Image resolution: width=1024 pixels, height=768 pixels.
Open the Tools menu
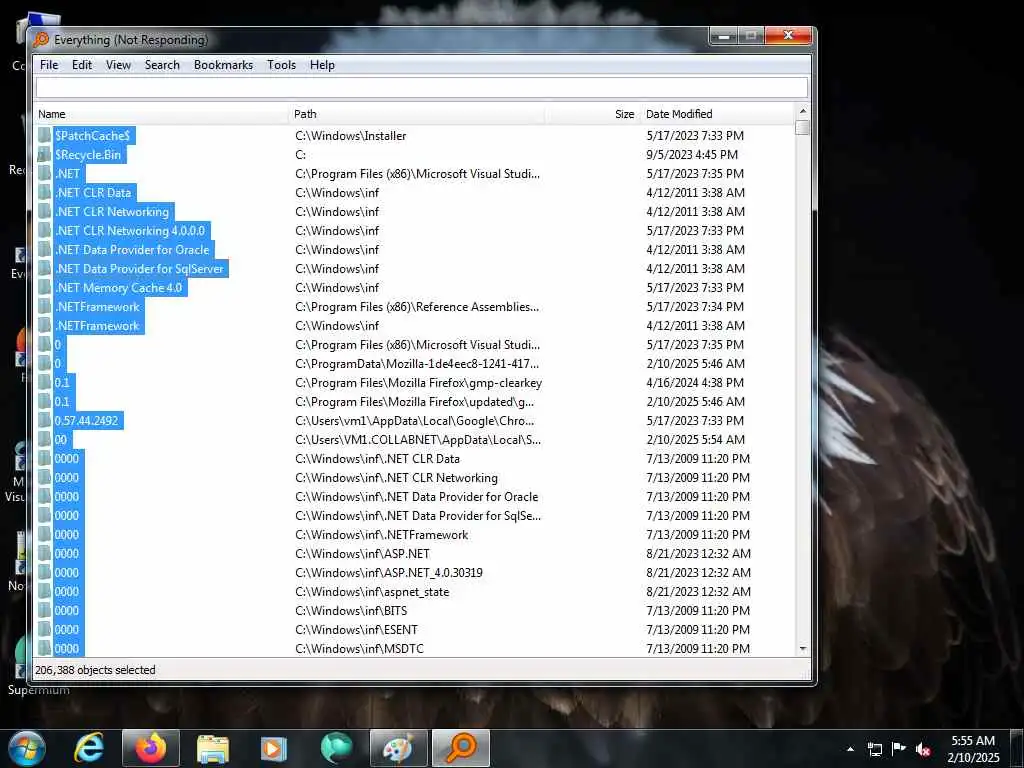[x=281, y=65]
